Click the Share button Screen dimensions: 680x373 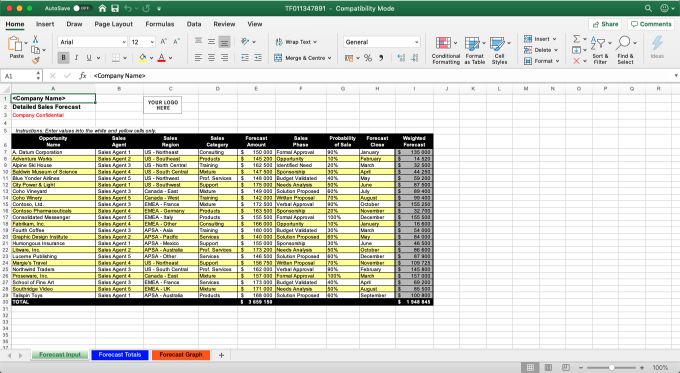(605, 24)
